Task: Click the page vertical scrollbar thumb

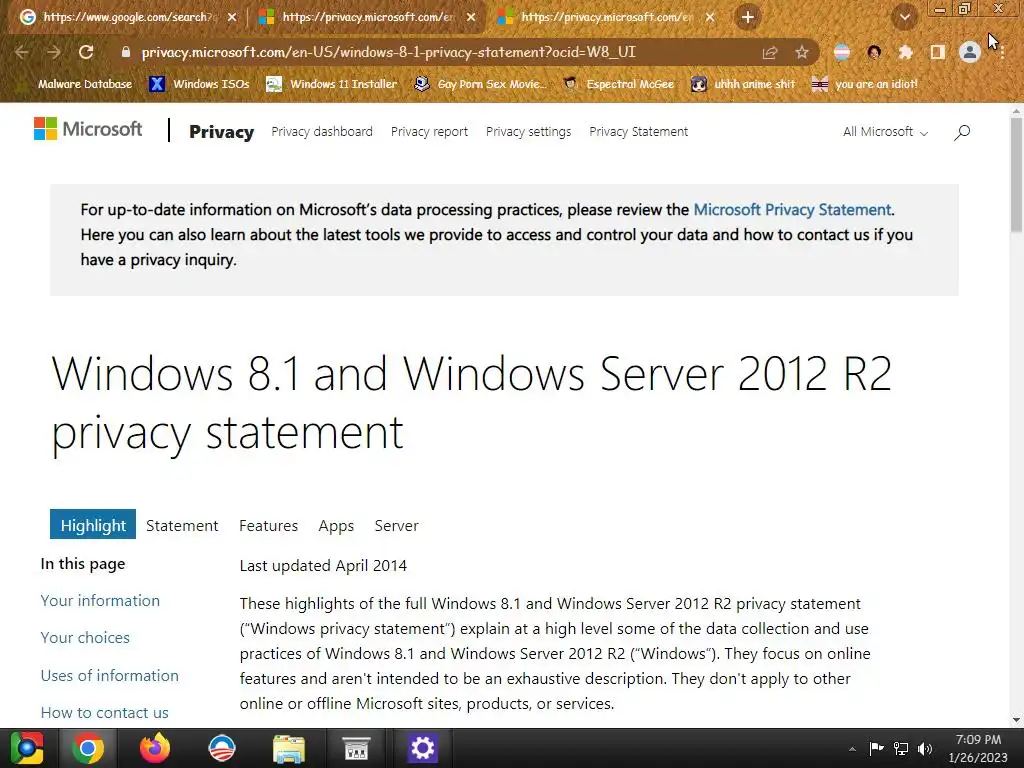Action: (1016, 174)
